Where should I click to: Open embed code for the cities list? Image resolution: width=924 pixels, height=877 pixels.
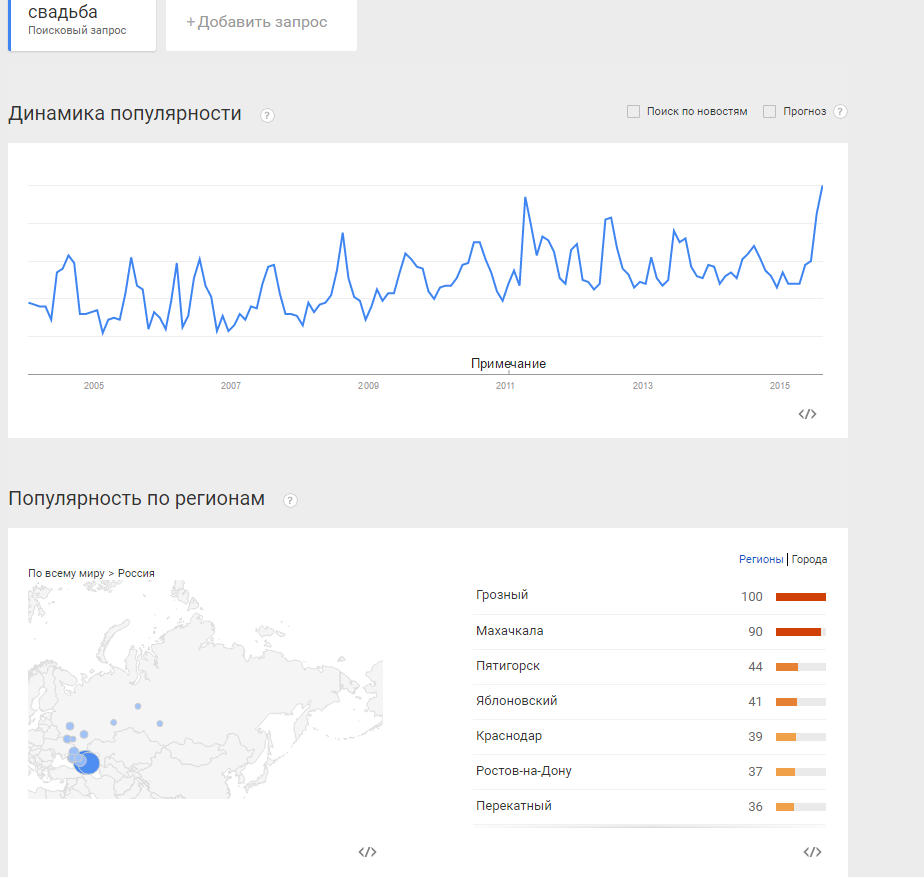tap(812, 852)
